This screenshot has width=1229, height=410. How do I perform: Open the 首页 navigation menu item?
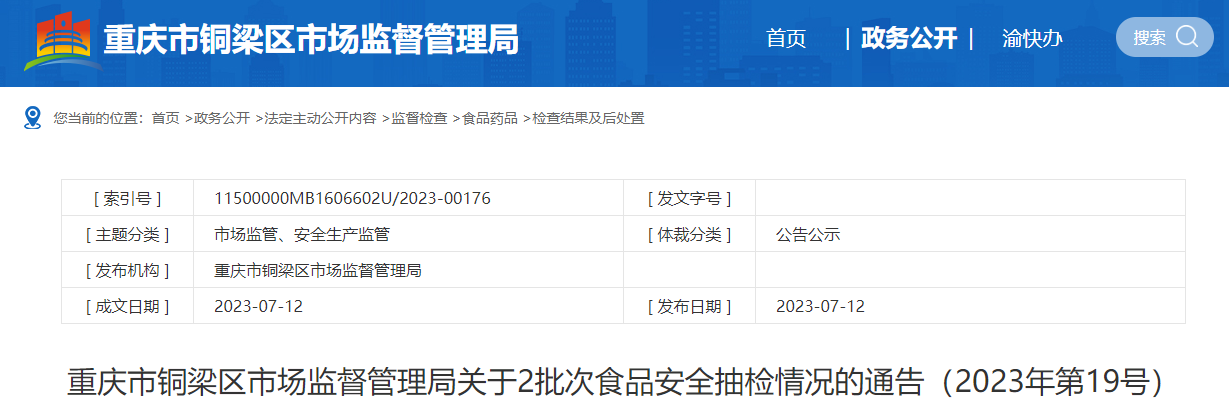point(786,38)
